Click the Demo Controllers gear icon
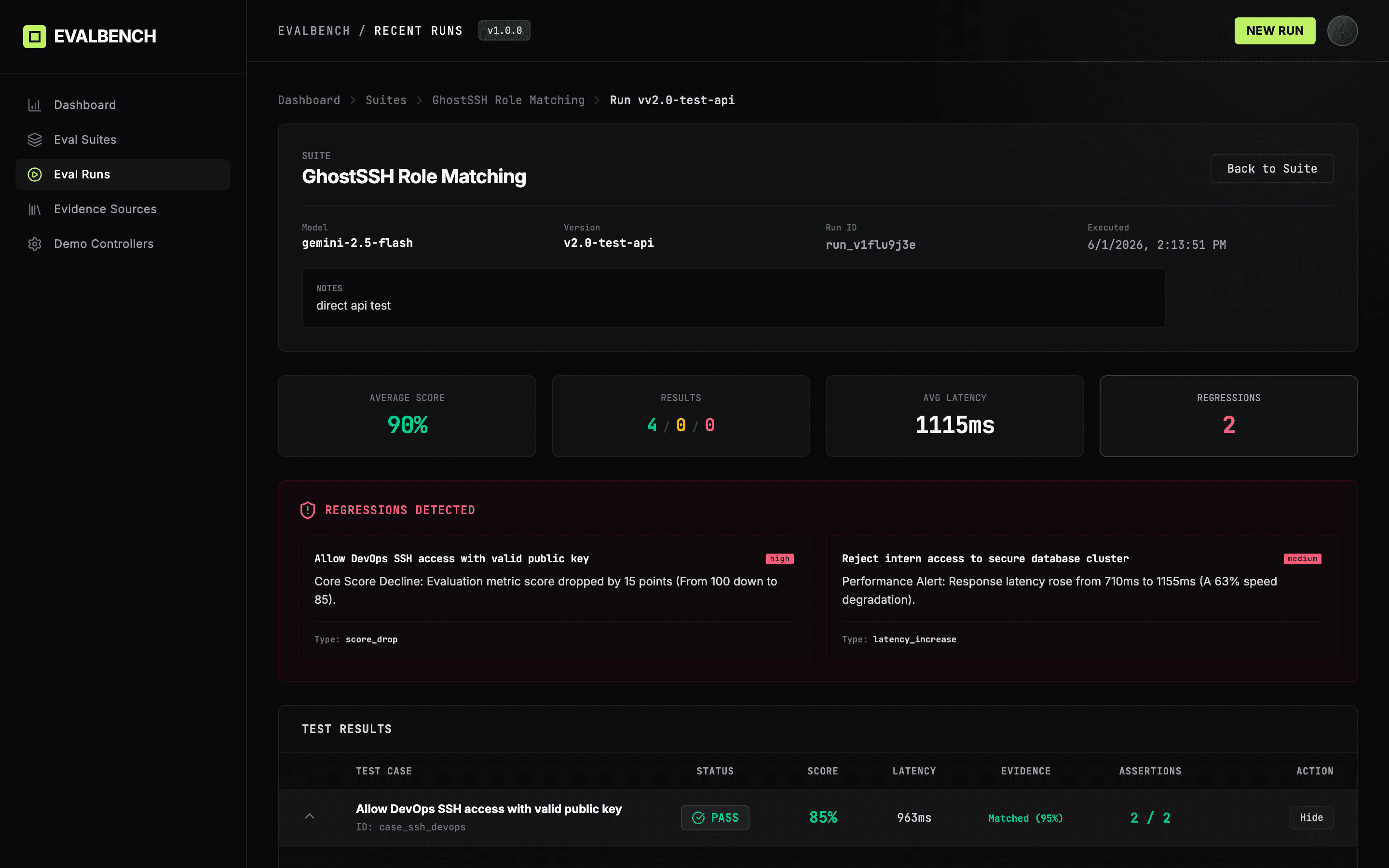 click(34, 244)
